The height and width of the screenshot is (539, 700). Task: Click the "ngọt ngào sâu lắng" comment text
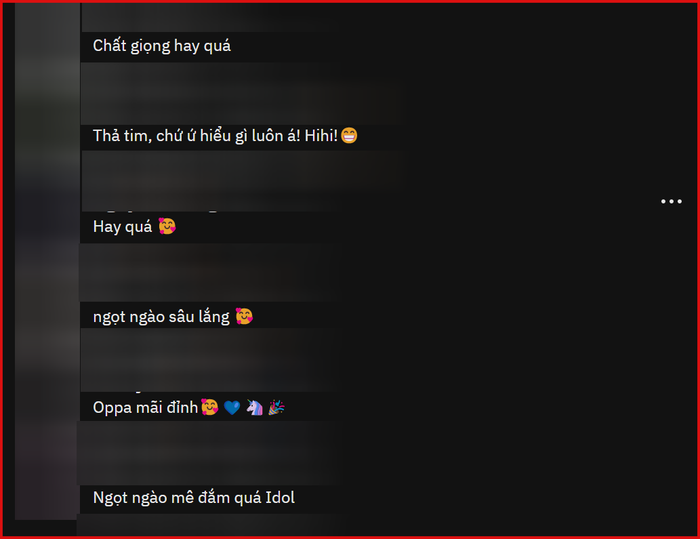pyautogui.click(x=161, y=317)
